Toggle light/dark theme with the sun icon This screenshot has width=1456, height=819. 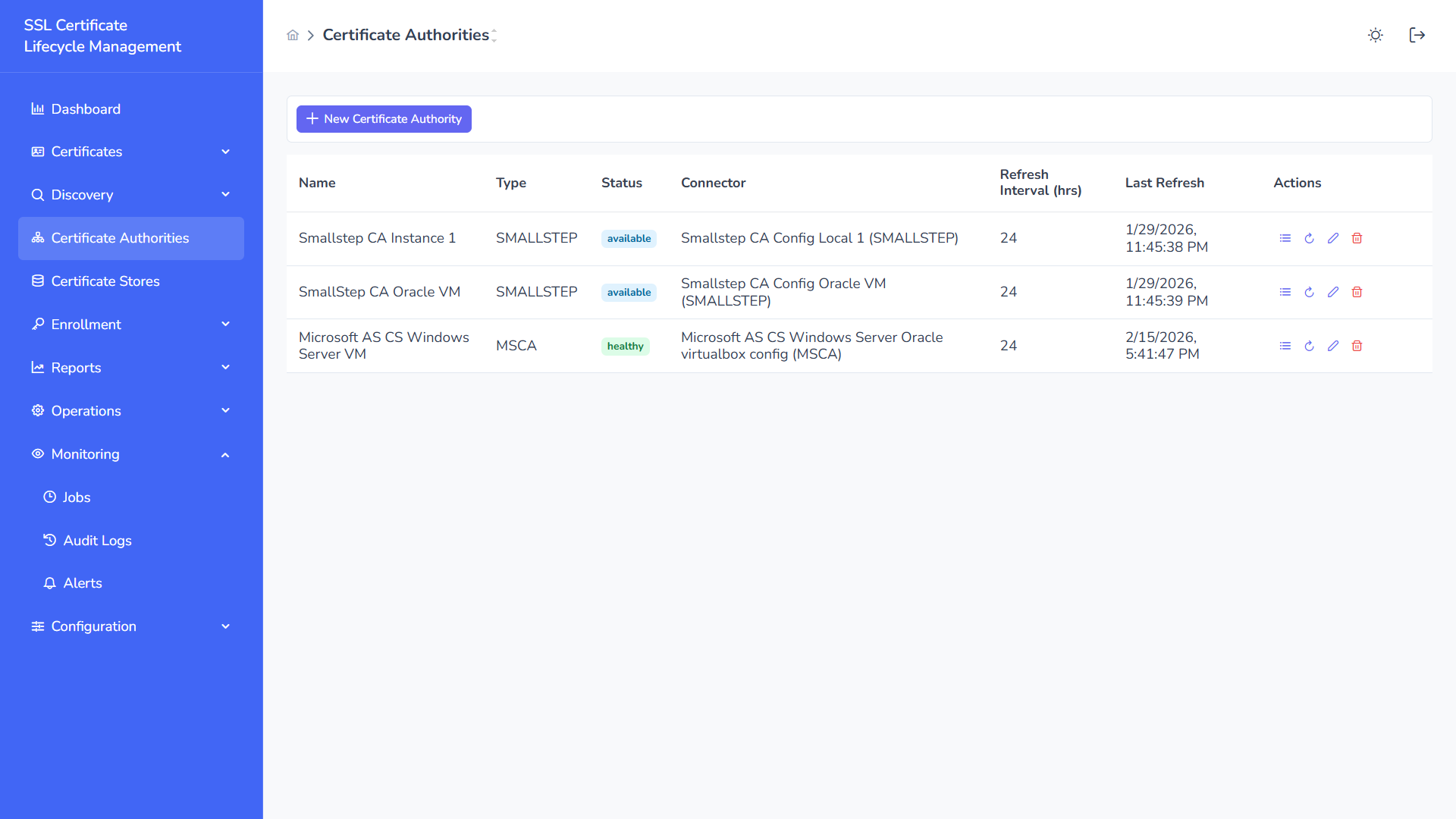(x=1375, y=35)
